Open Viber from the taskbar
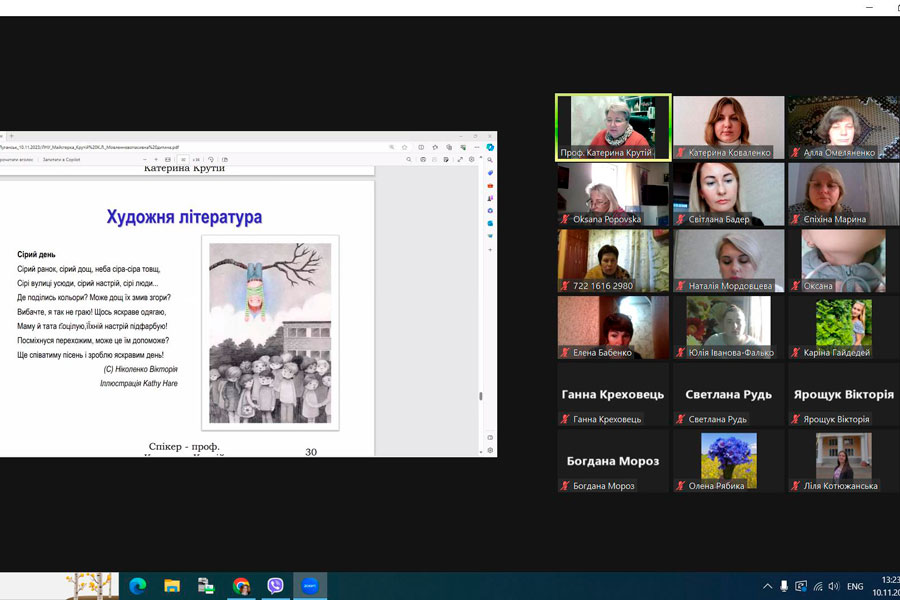This screenshot has height=600, width=900. coord(275,586)
